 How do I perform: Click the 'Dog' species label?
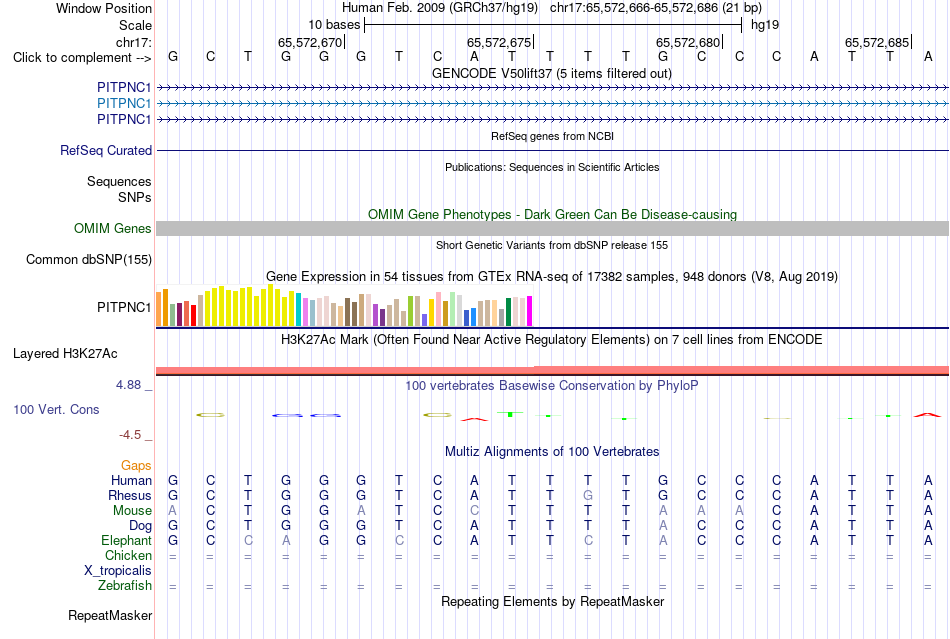point(141,526)
